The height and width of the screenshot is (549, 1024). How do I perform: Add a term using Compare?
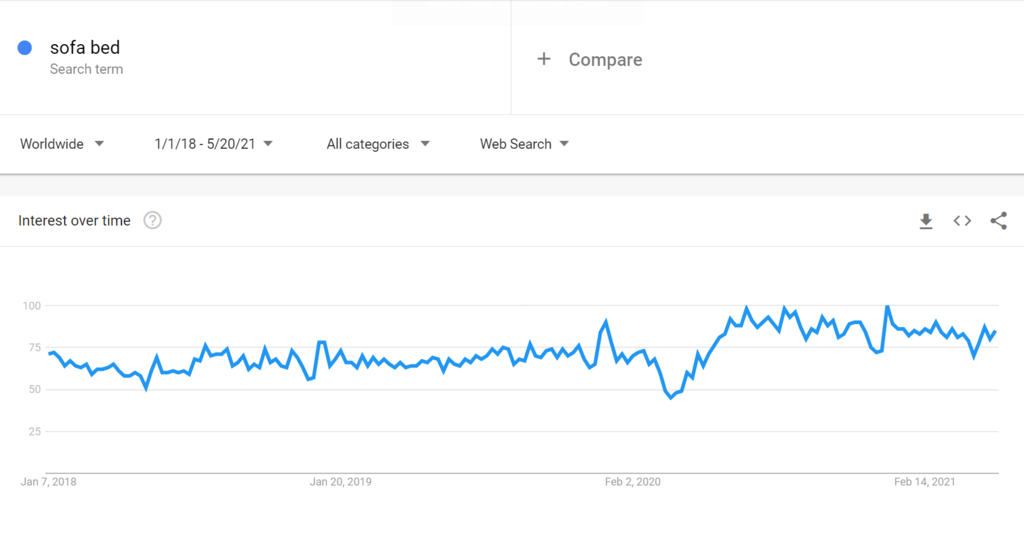pyautogui.click(x=605, y=60)
